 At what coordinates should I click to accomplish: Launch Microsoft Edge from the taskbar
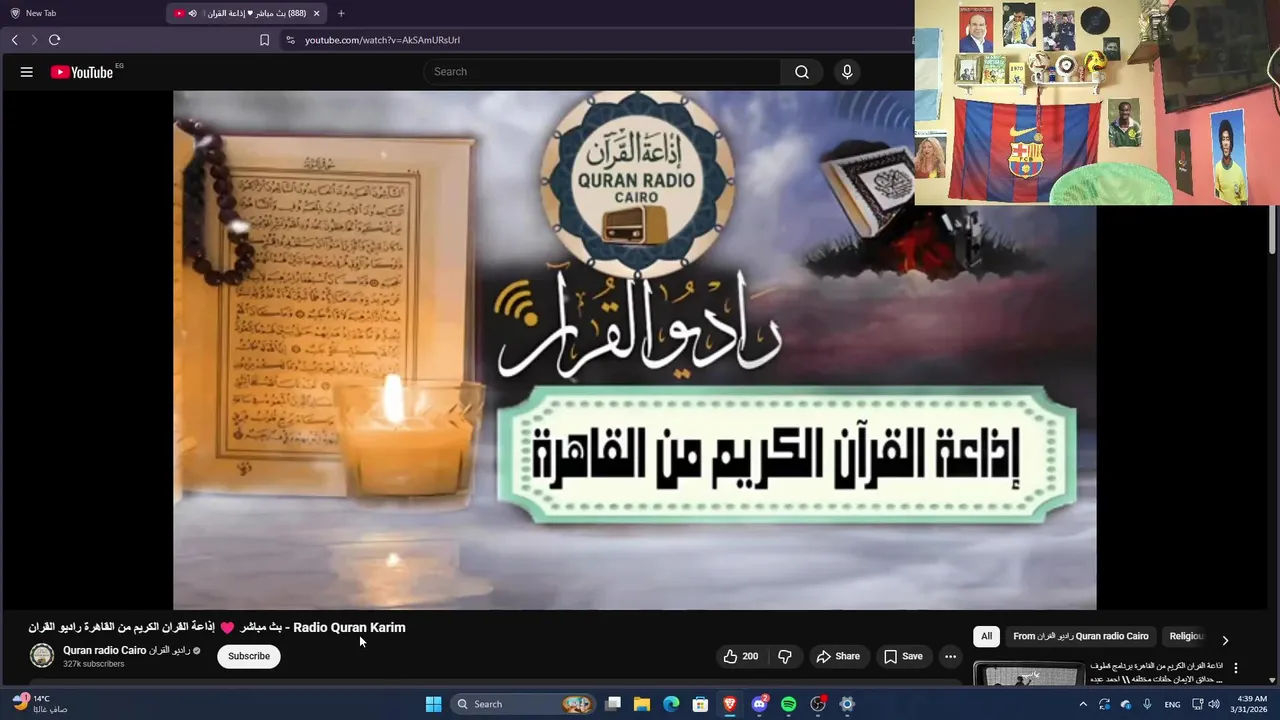click(671, 704)
